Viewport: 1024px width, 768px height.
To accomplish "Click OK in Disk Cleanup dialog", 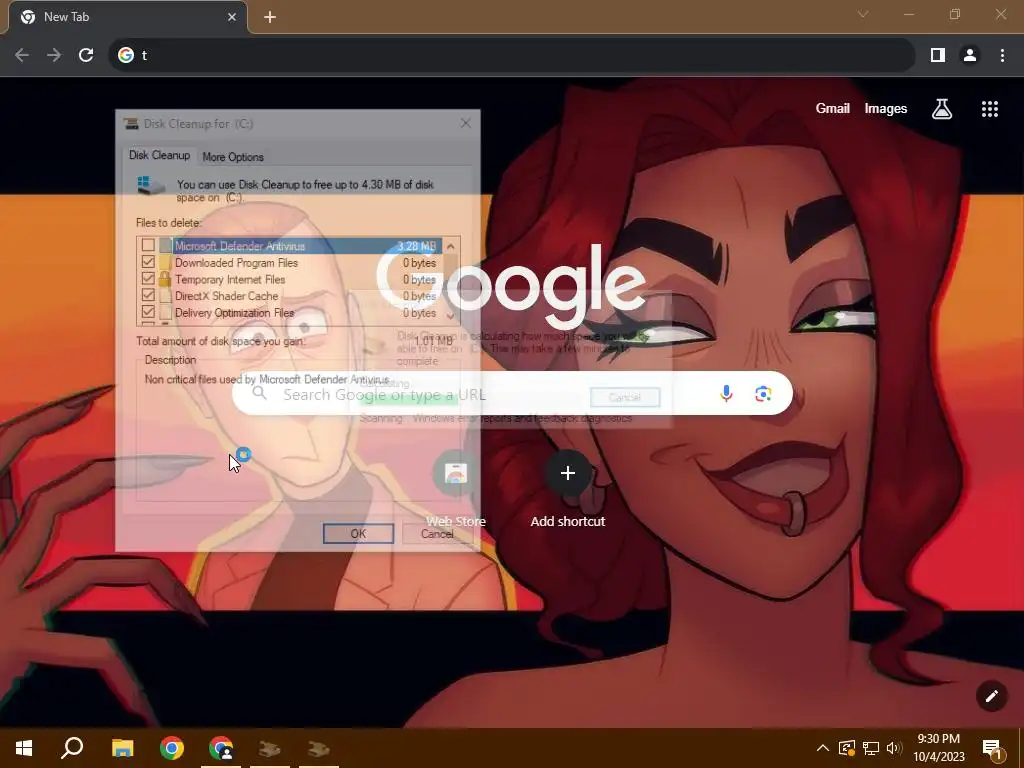I will (x=358, y=534).
